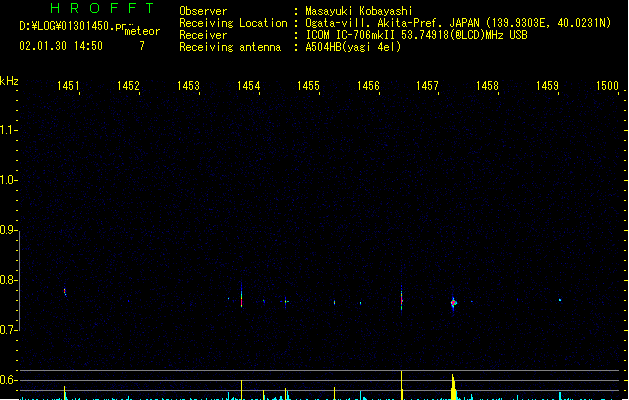Viewport: 629px width, 400px height.
Task: Click the tallest yellow power spike at bottom
Action: pos(402,385)
